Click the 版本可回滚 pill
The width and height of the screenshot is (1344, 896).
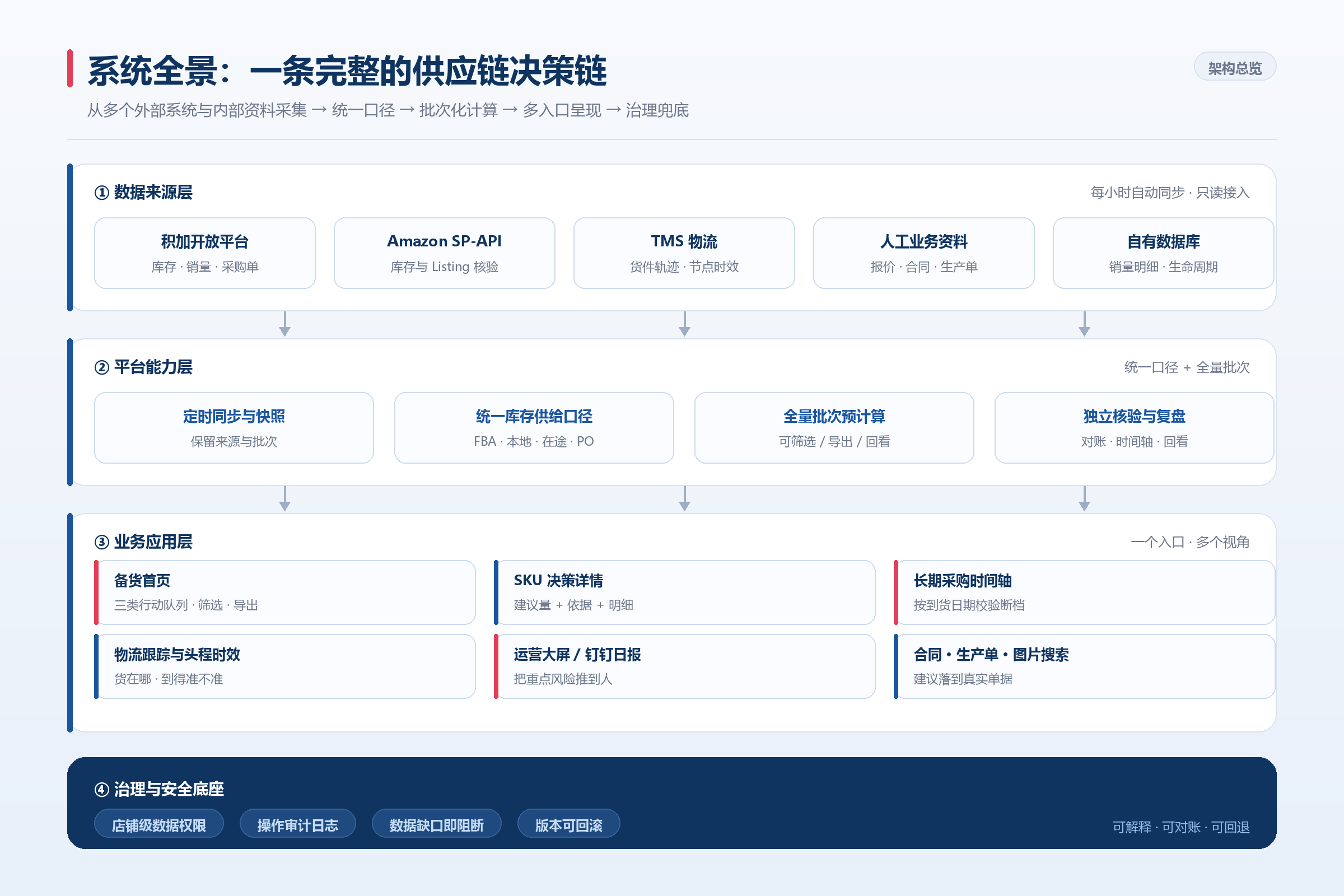point(568,824)
